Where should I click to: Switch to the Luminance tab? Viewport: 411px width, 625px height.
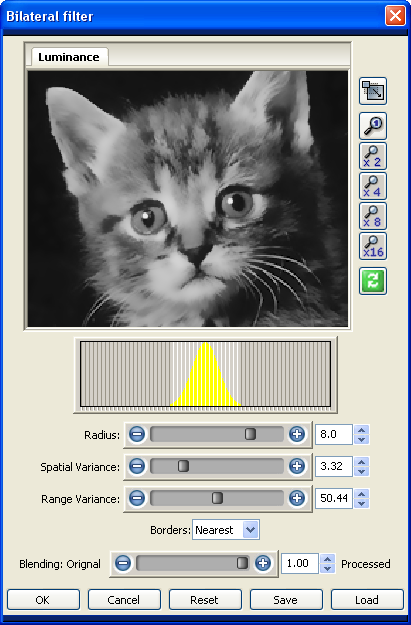(69, 57)
